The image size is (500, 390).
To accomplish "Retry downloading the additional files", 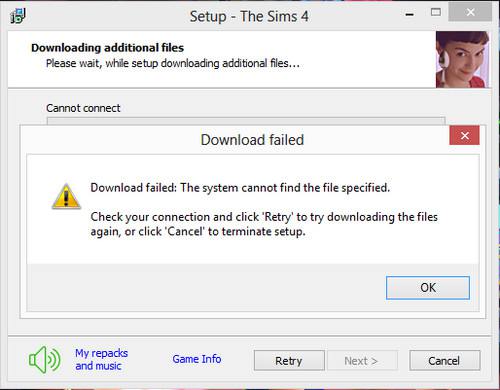I will point(289,360).
